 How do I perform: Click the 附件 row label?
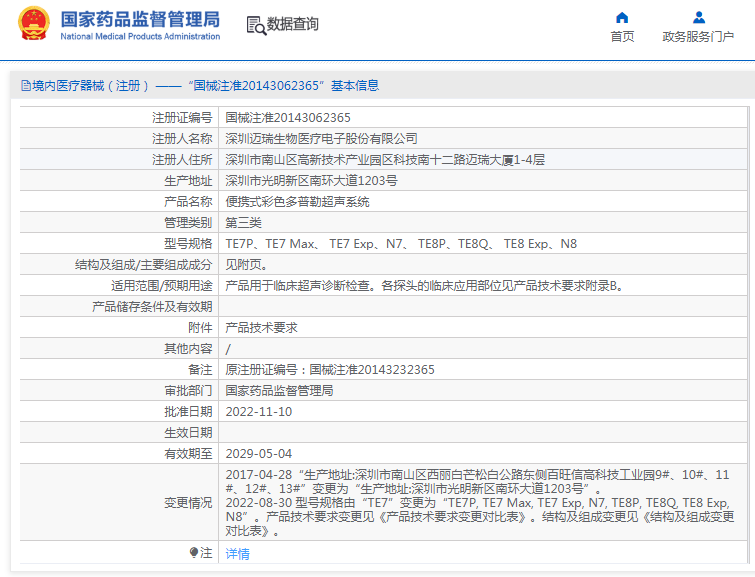click(x=200, y=328)
